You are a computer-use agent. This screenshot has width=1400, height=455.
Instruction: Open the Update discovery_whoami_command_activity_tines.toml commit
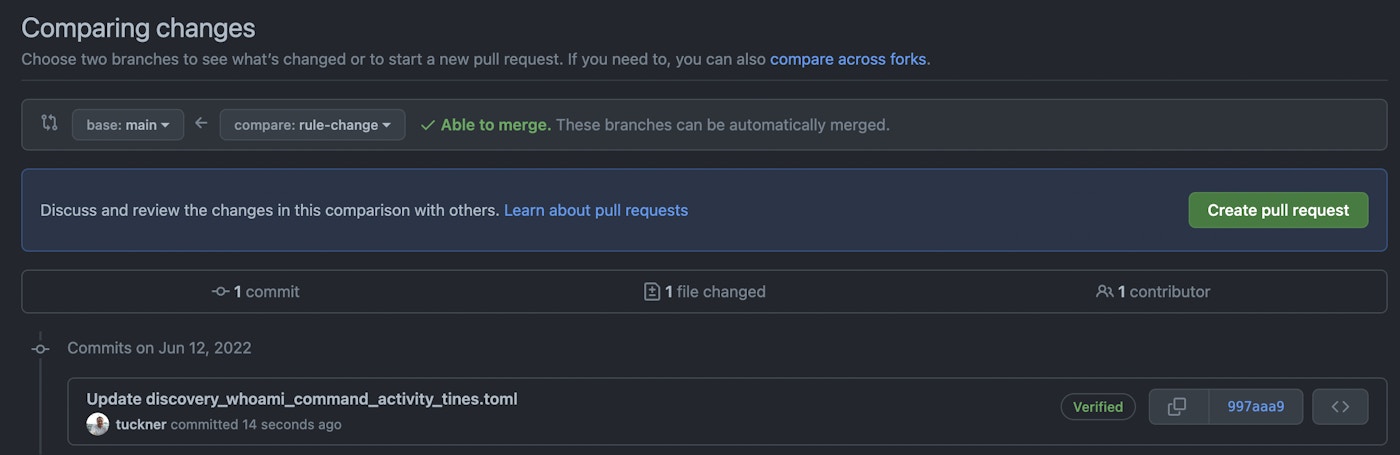[302, 399]
